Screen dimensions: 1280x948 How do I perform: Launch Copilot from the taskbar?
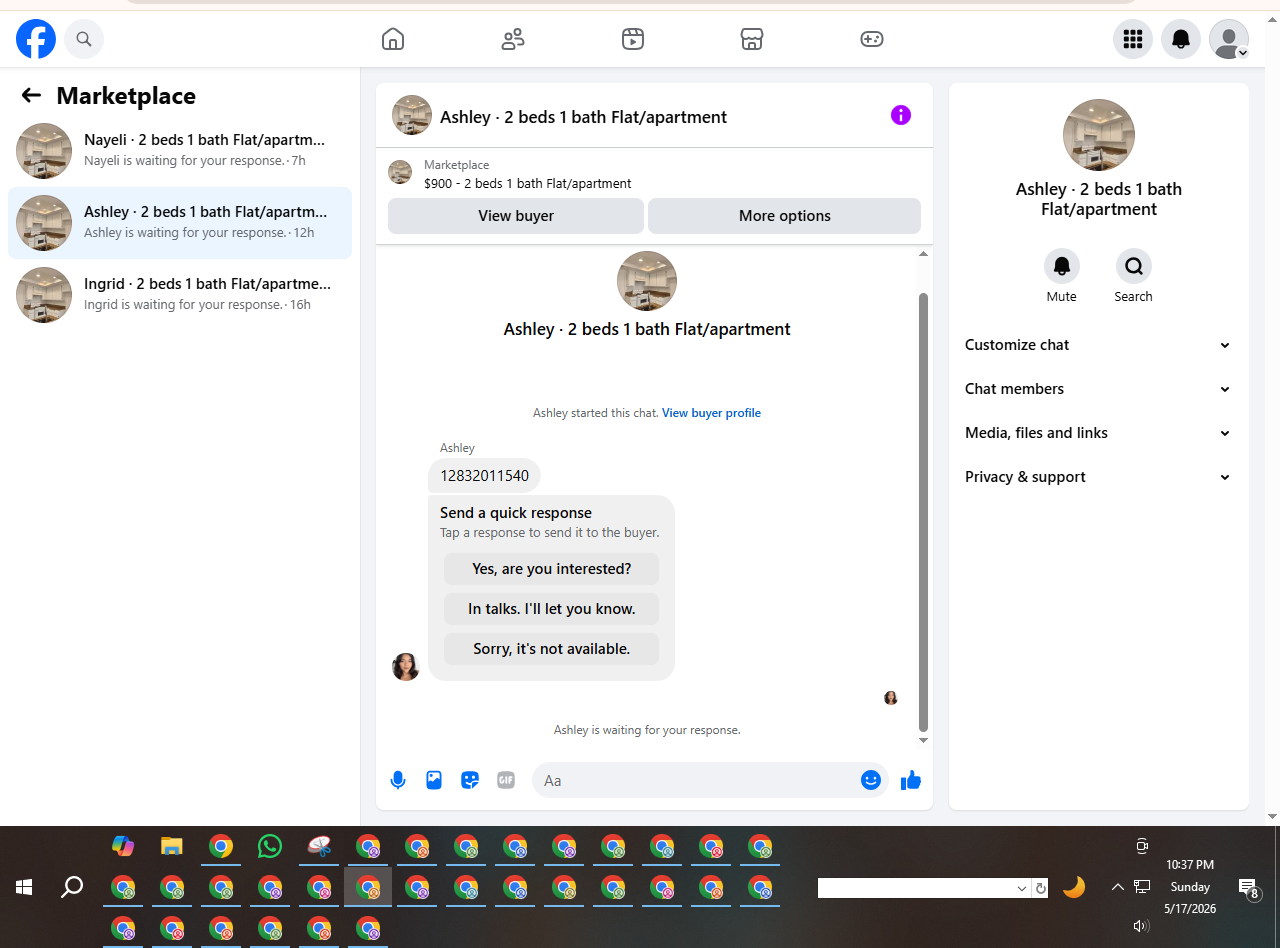click(123, 846)
